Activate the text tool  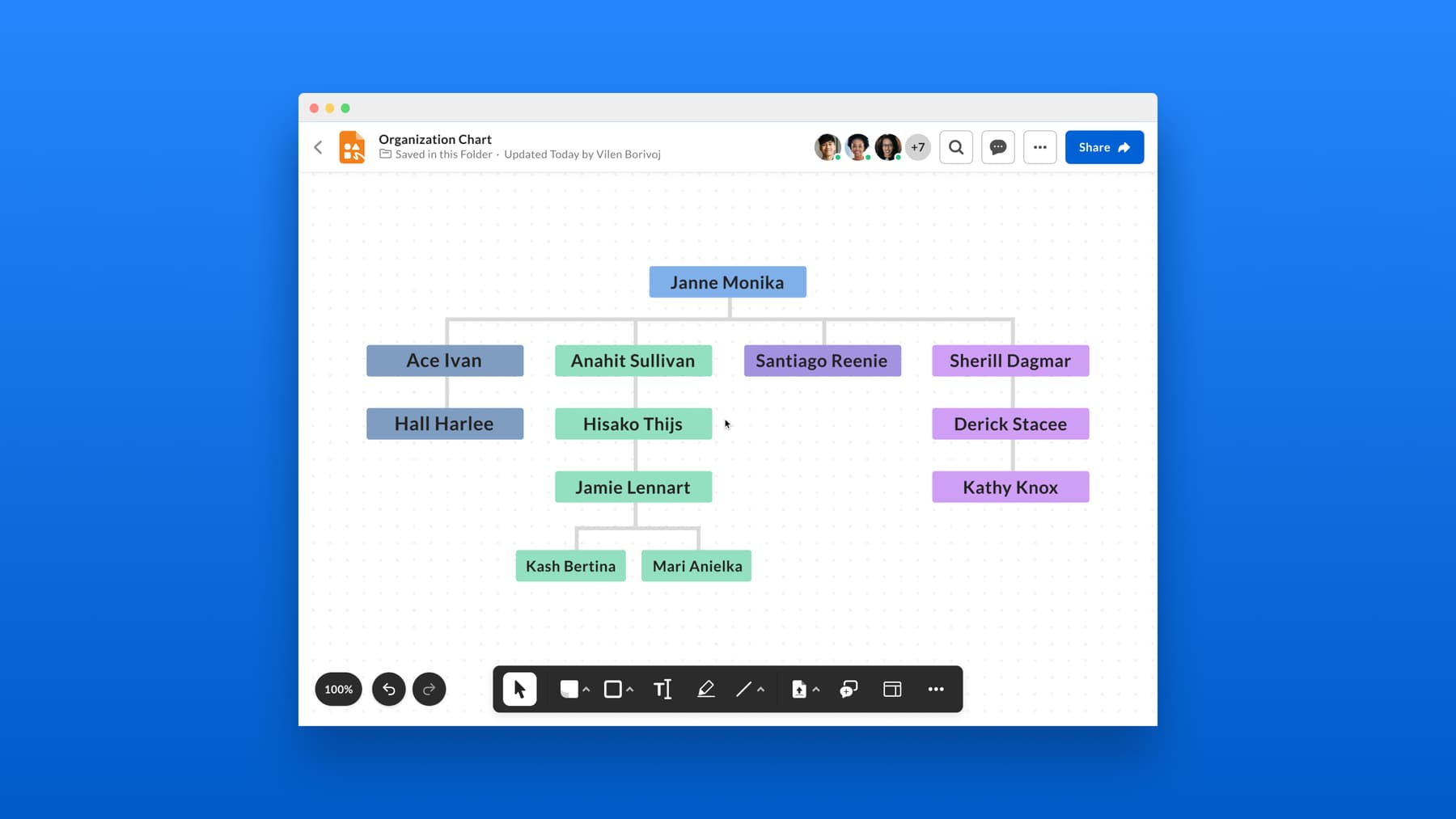662,689
